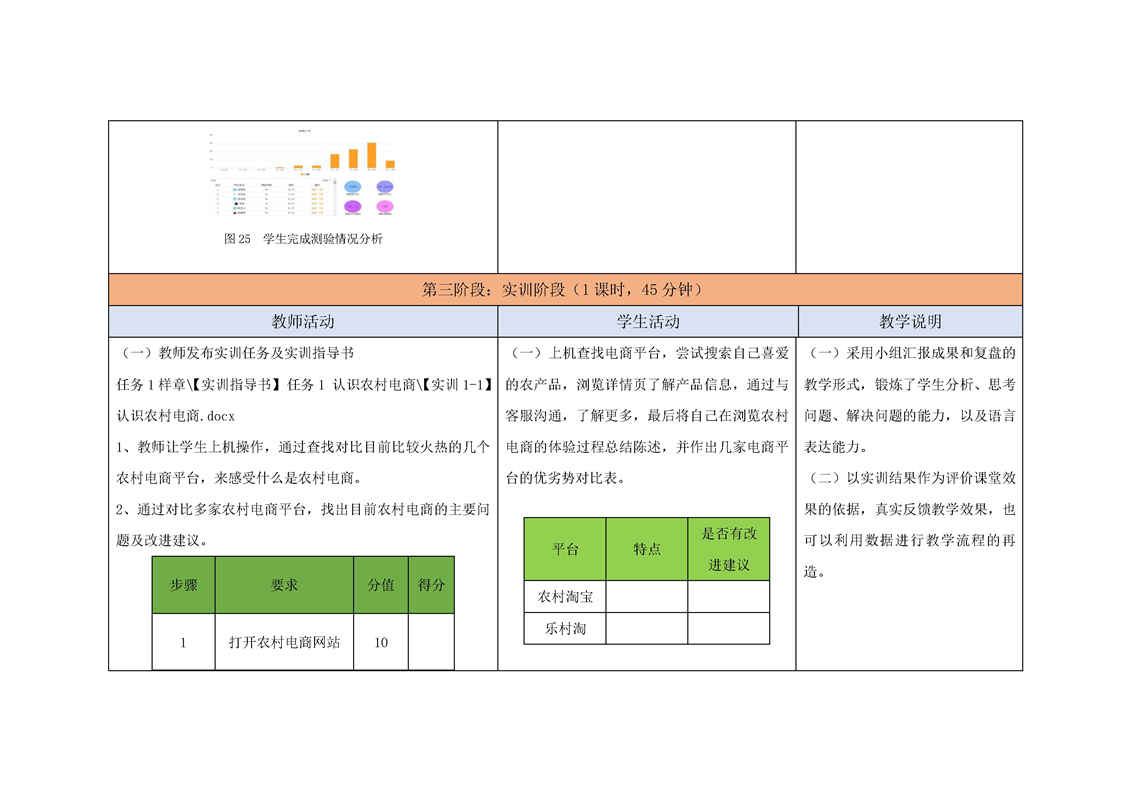Click the green 要求 header cell
This screenshot has width=1122, height=793.
point(284,585)
